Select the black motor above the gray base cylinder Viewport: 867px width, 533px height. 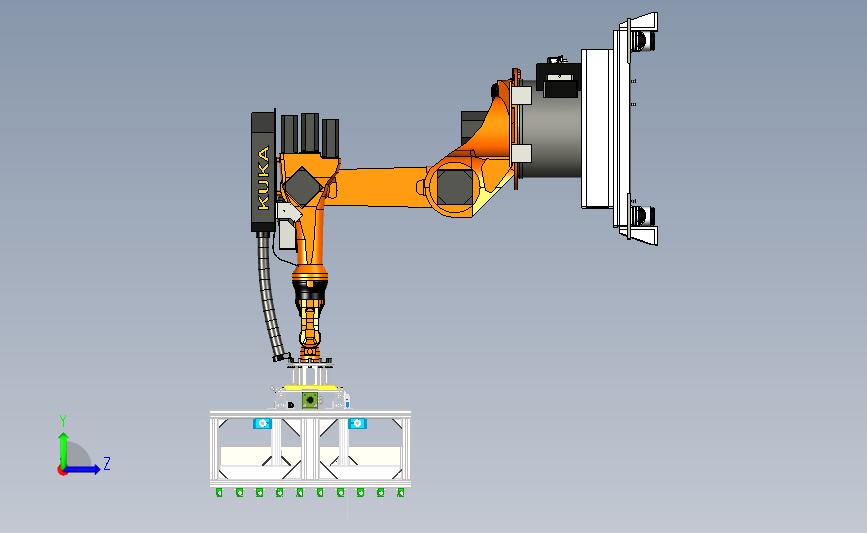pyautogui.click(x=558, y=80)
